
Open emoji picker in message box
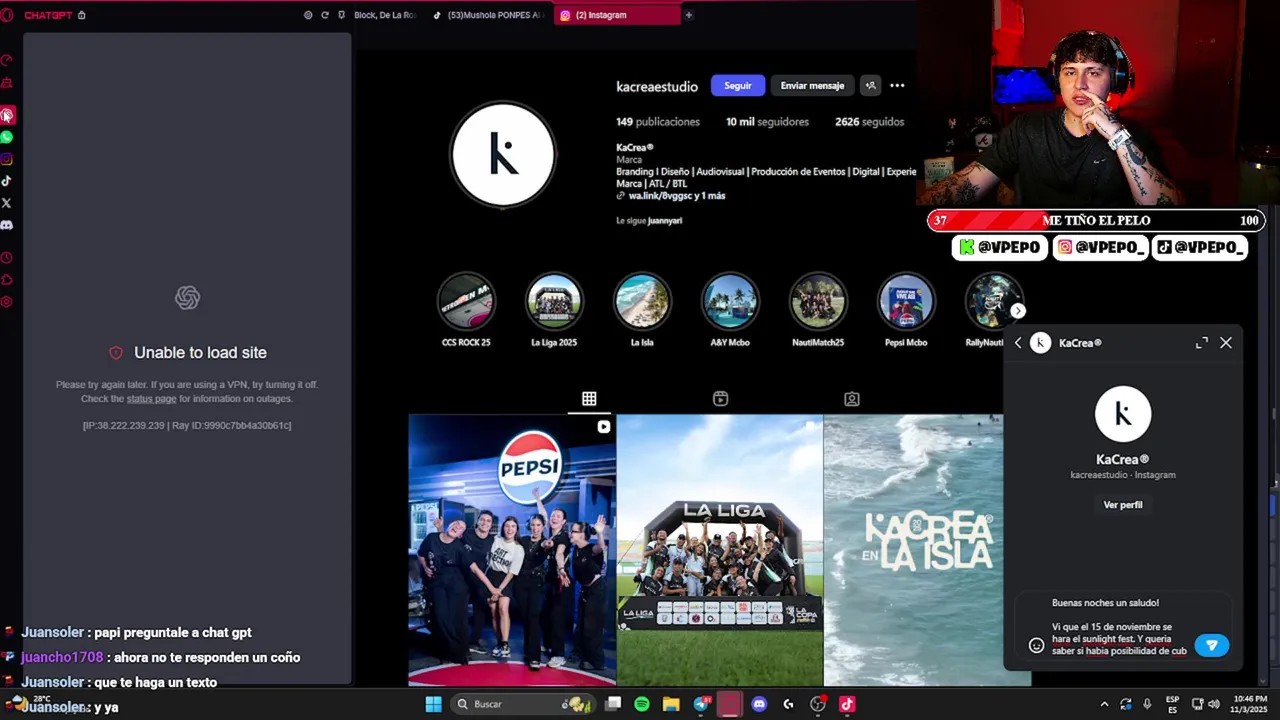pyautogui.click(x=1036, y=645)
